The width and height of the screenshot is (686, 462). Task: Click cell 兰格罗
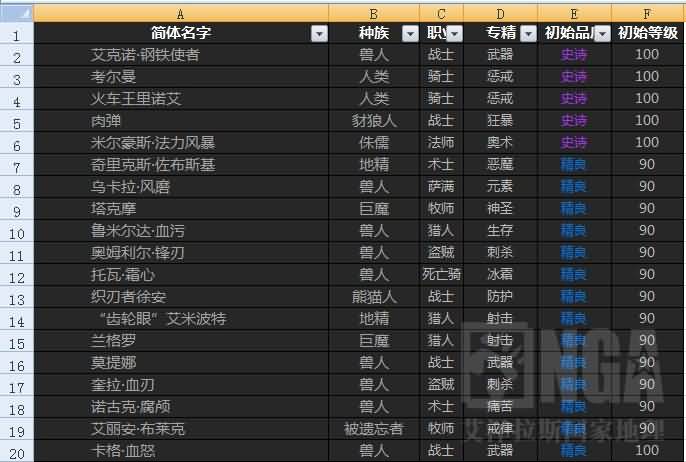(181, 341)
